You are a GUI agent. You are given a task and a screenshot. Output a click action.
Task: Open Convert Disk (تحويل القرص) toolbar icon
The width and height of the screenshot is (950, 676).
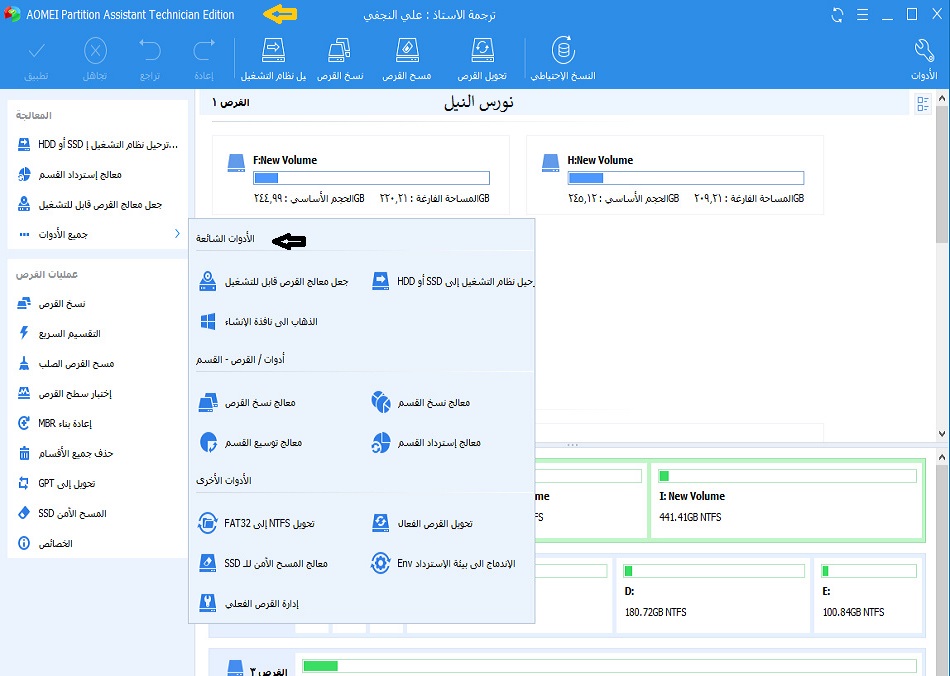[482, 51]
